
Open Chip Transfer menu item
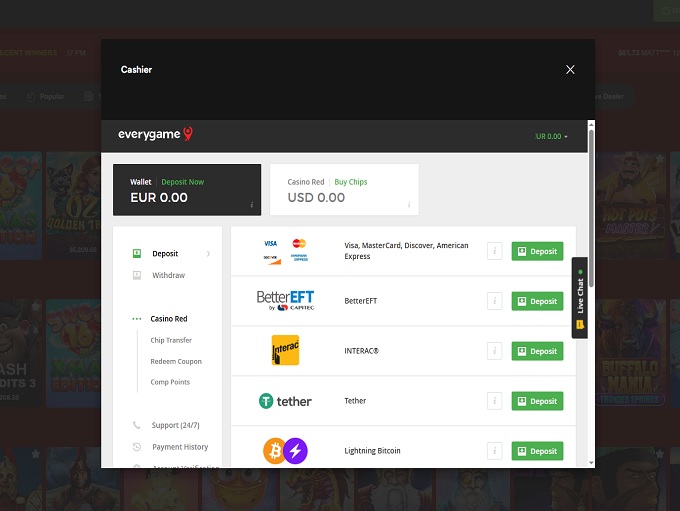coord(171,340)
